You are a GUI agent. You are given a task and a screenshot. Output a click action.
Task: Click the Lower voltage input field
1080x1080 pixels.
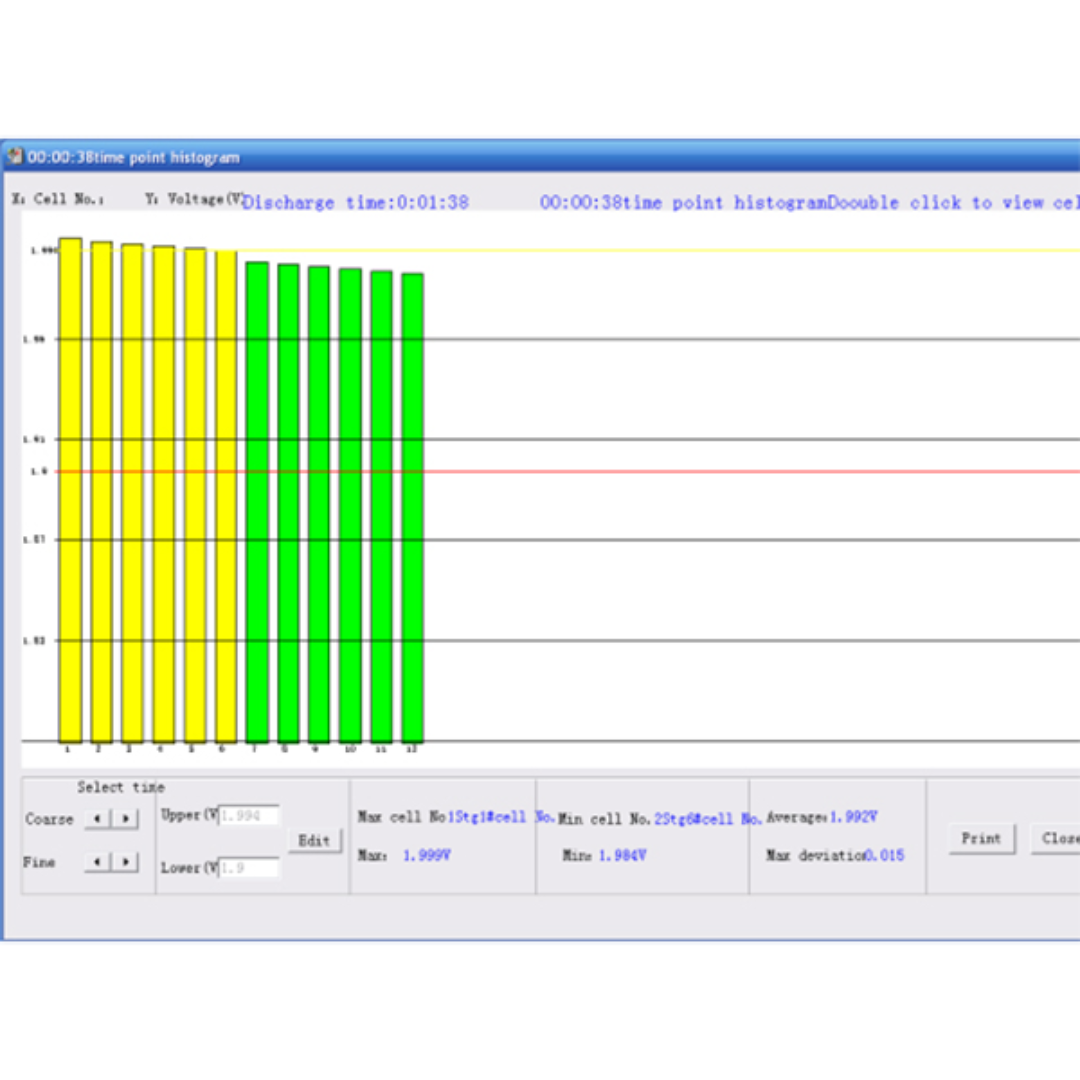point(249,868)
